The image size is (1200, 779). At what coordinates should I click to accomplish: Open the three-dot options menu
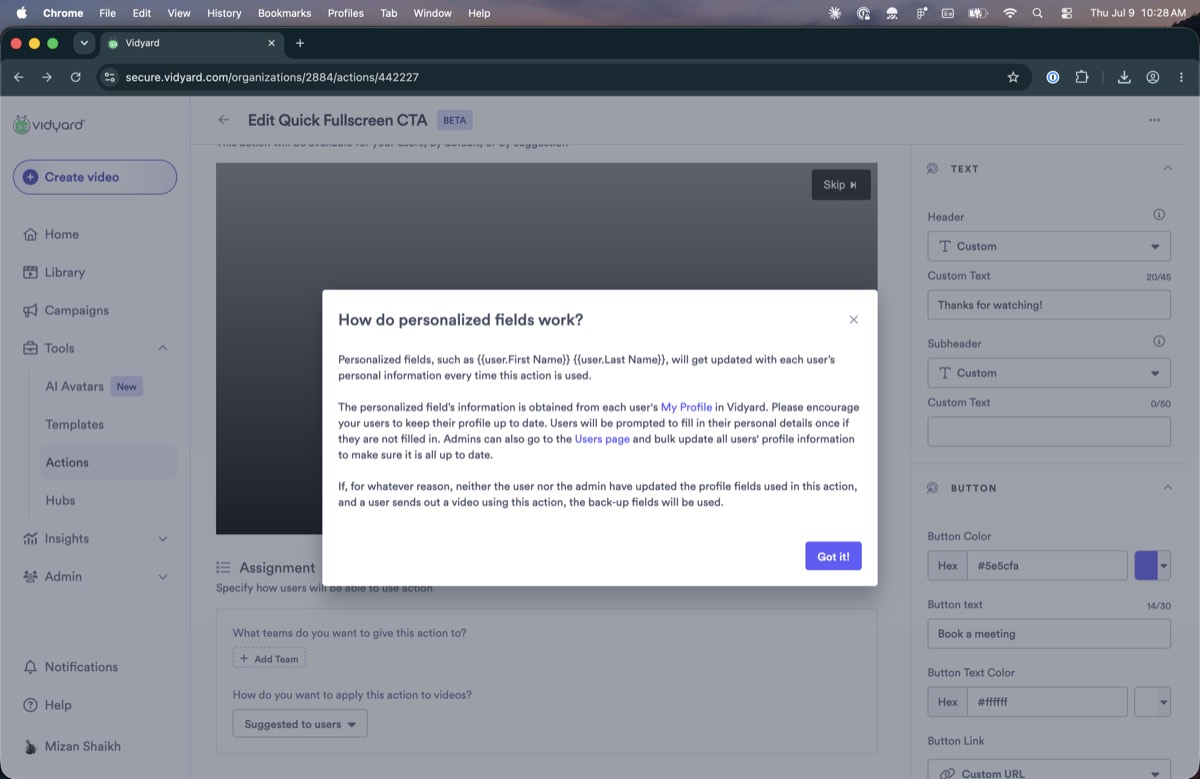click(1154, 120)
